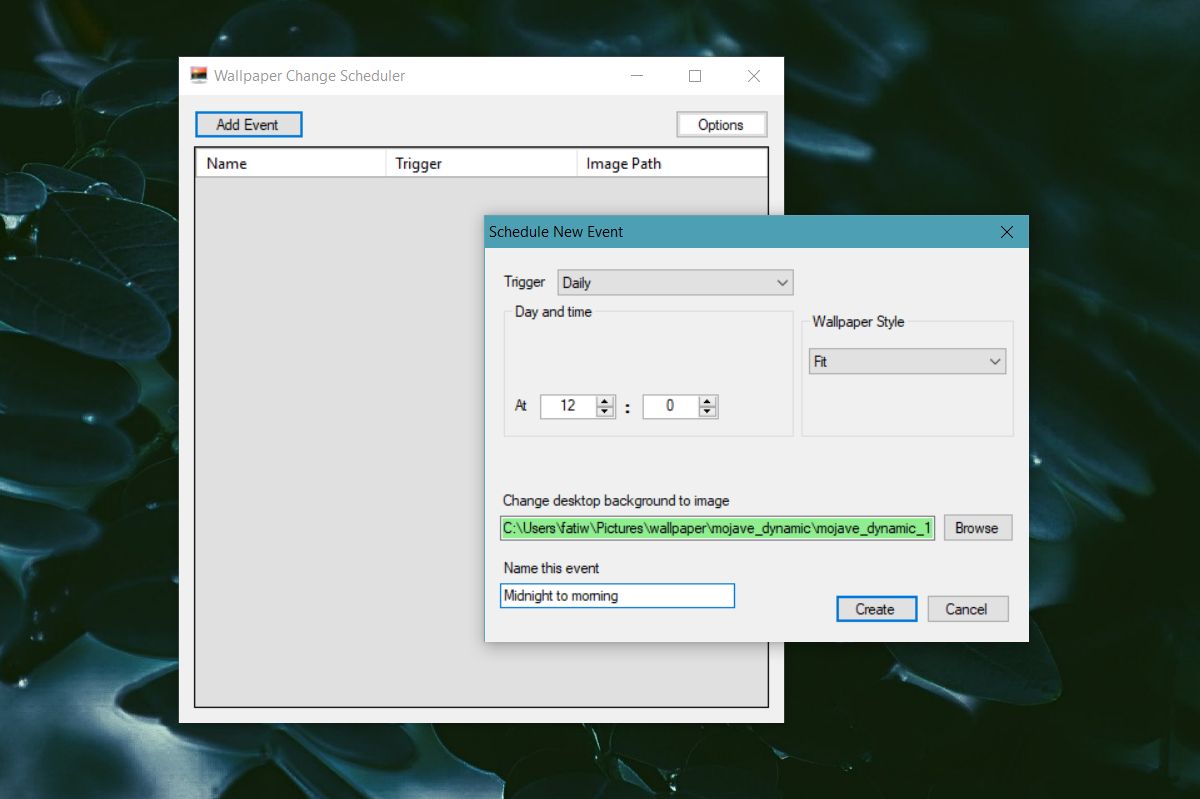1200x799 pixels.
Task: Close the Schedule New Event dialog
Action: (x=1007, y=232)
